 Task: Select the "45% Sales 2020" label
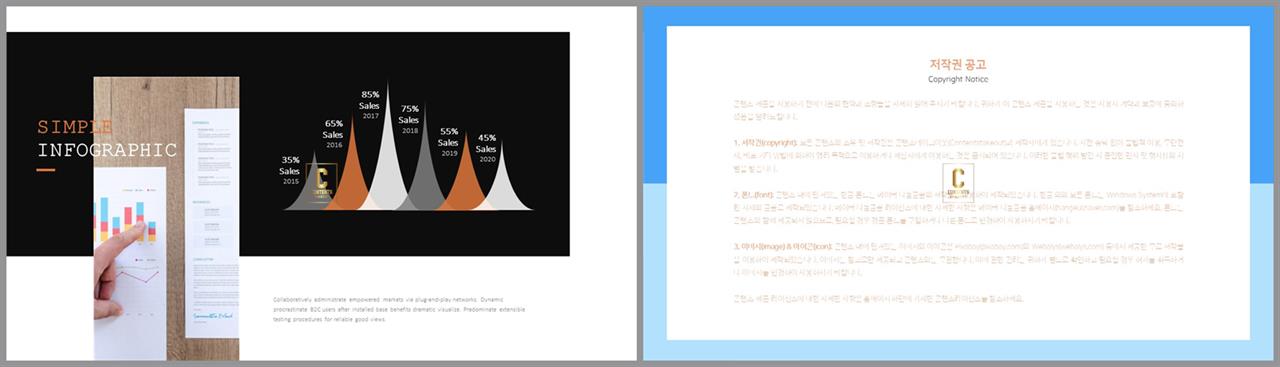click(487, 149)
